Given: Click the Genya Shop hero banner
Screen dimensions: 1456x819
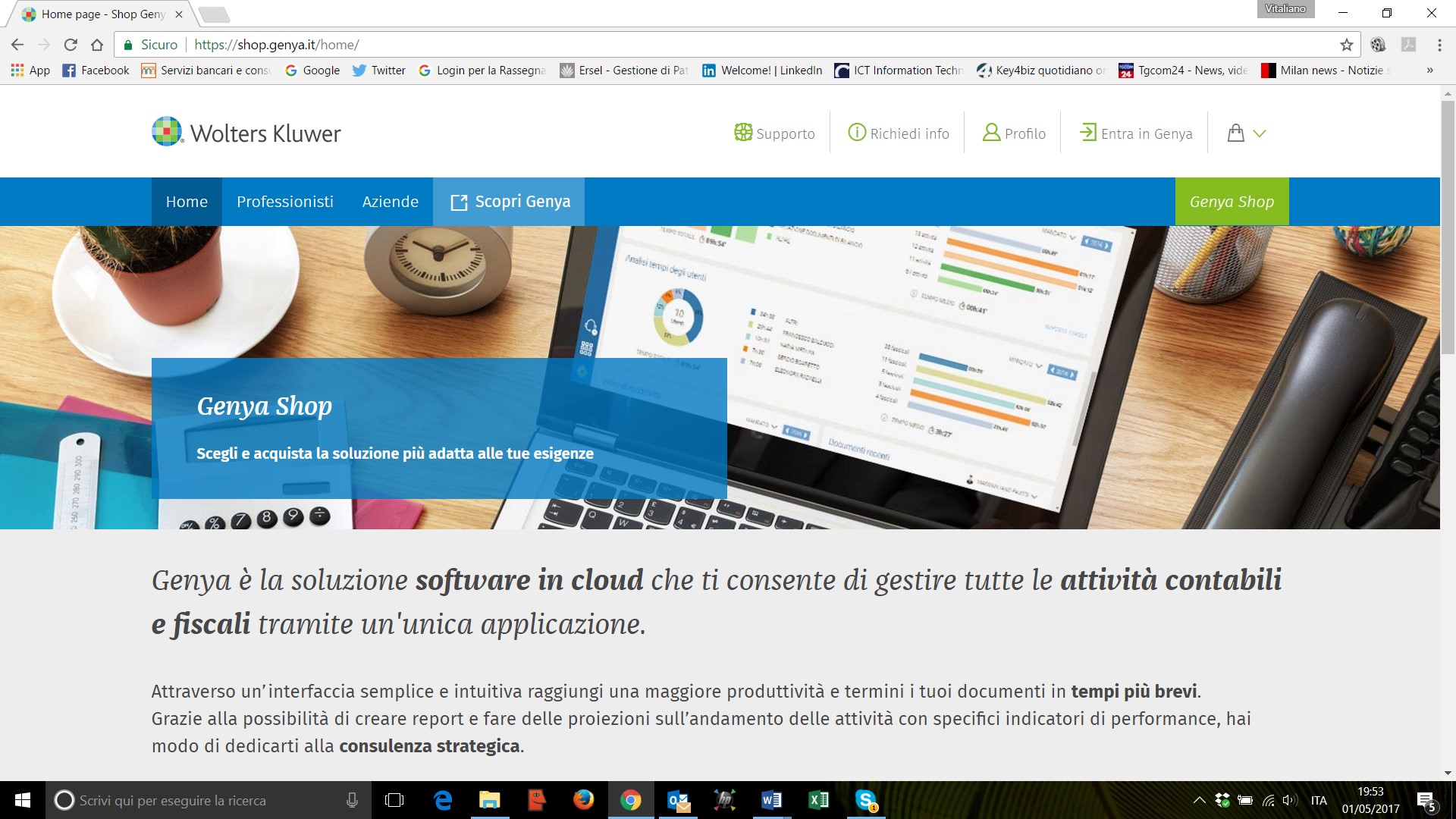Looking at the screenshot, I should (x=439, y=428).
